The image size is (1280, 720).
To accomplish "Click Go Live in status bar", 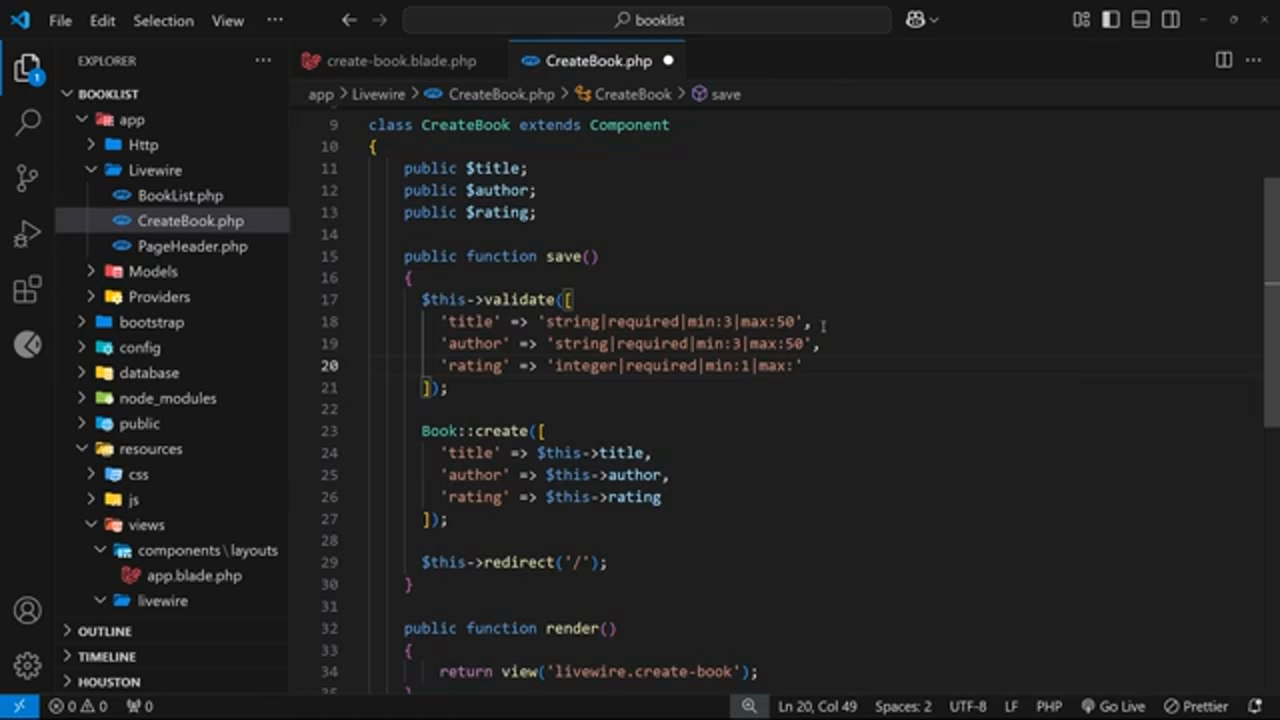I will point(1112,706).
